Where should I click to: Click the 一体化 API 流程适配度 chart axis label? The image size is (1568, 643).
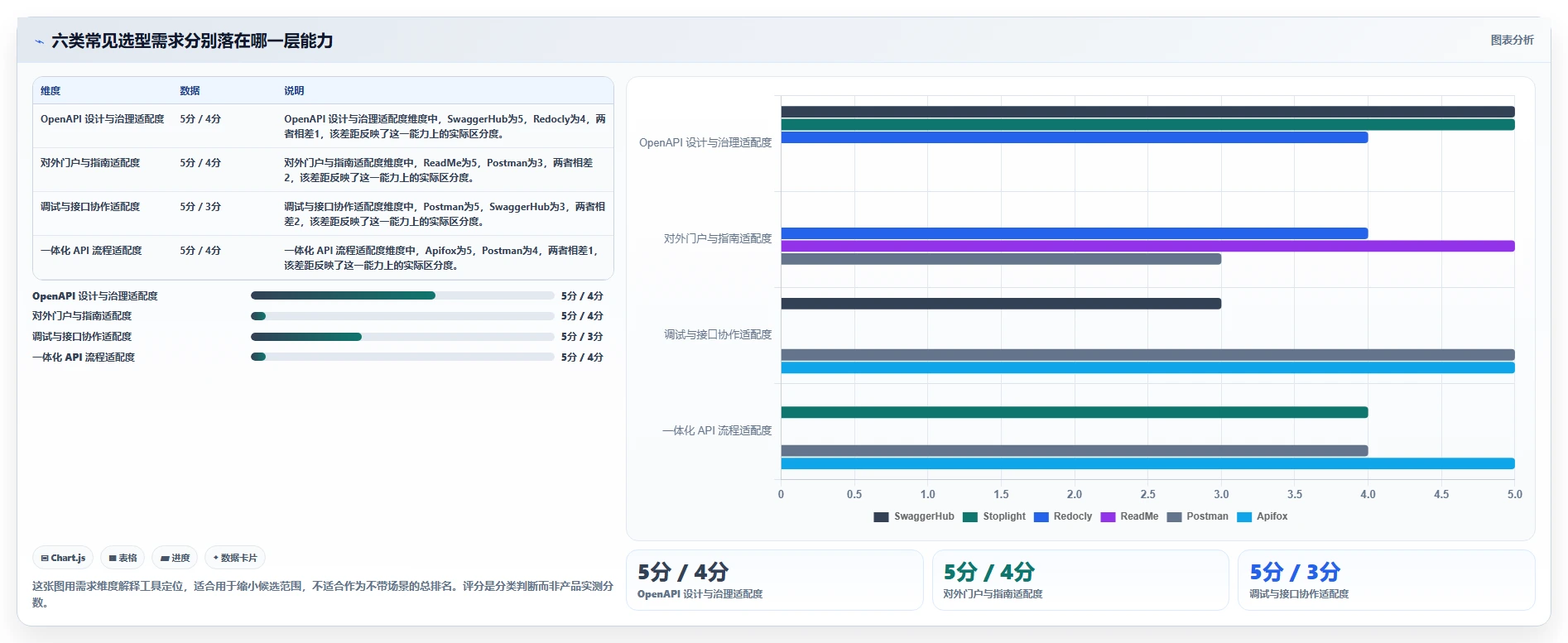click(x=717, y=430)
